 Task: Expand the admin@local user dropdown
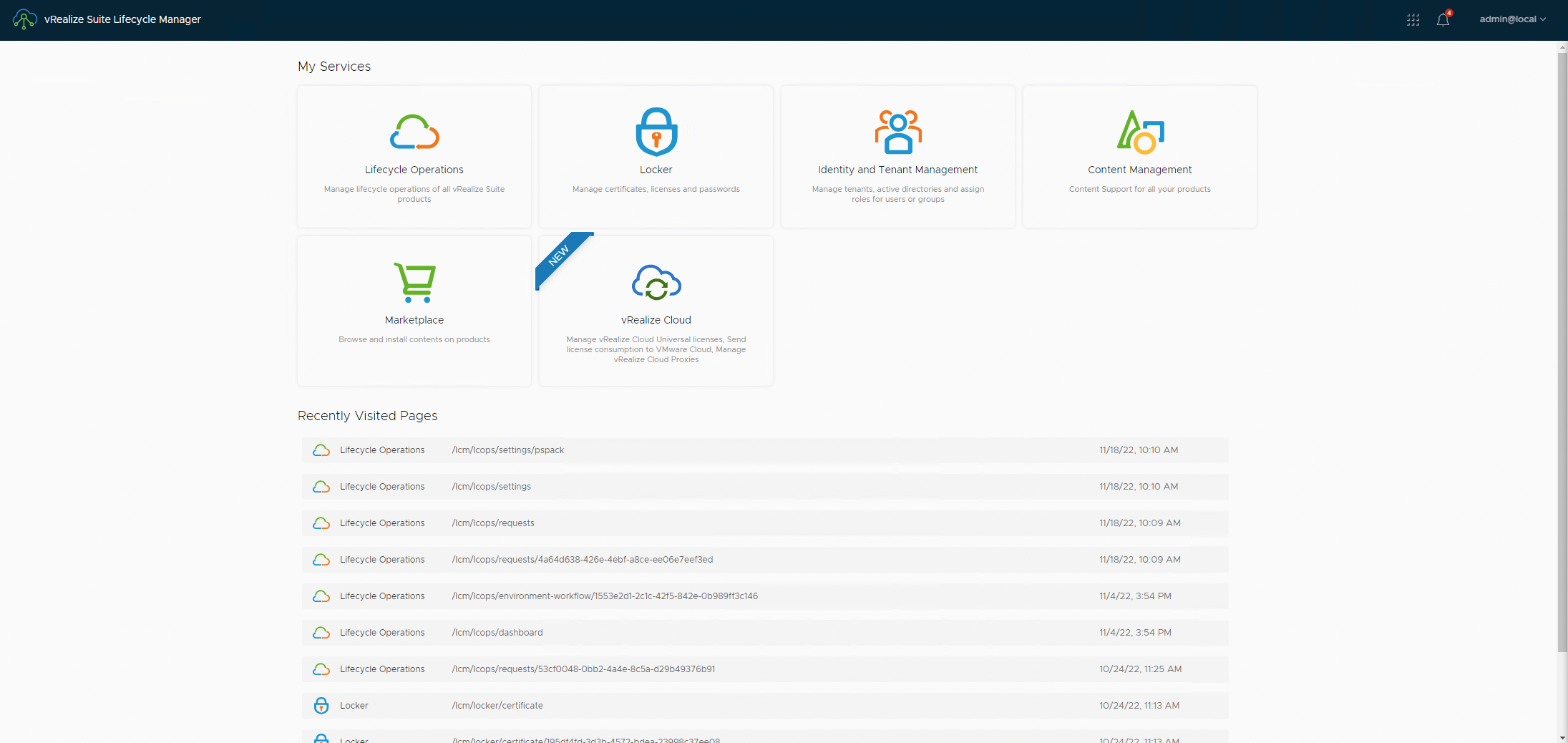click(x=1512, y=19)
